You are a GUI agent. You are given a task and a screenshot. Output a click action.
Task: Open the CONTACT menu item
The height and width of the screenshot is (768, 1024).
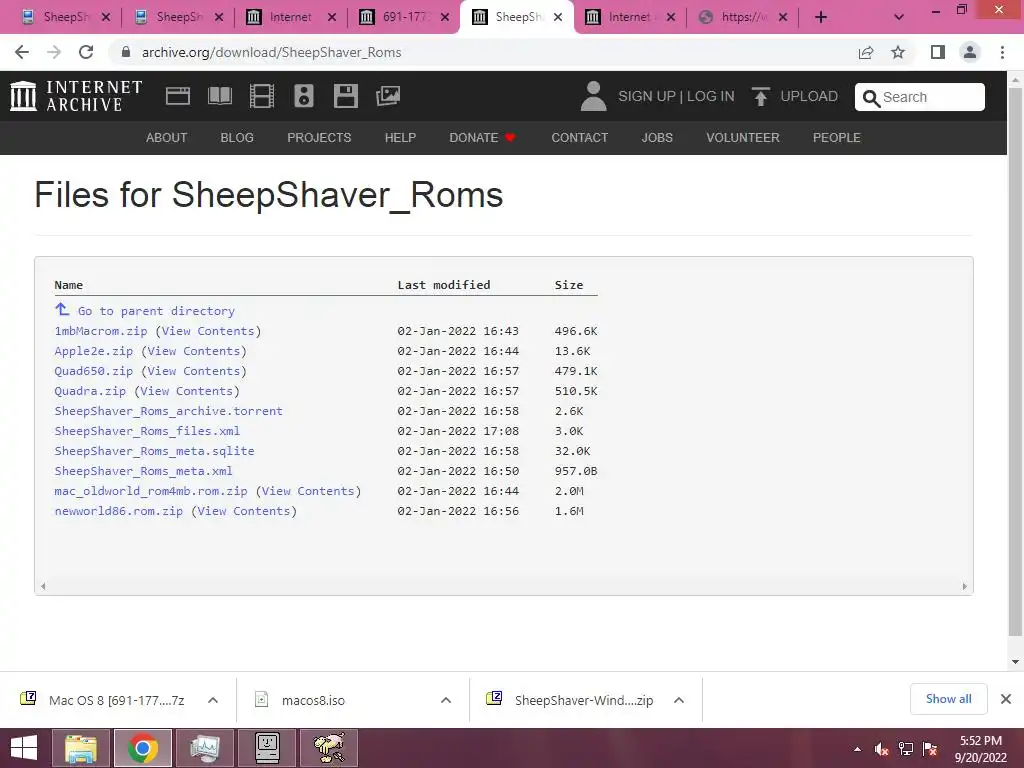579,138
